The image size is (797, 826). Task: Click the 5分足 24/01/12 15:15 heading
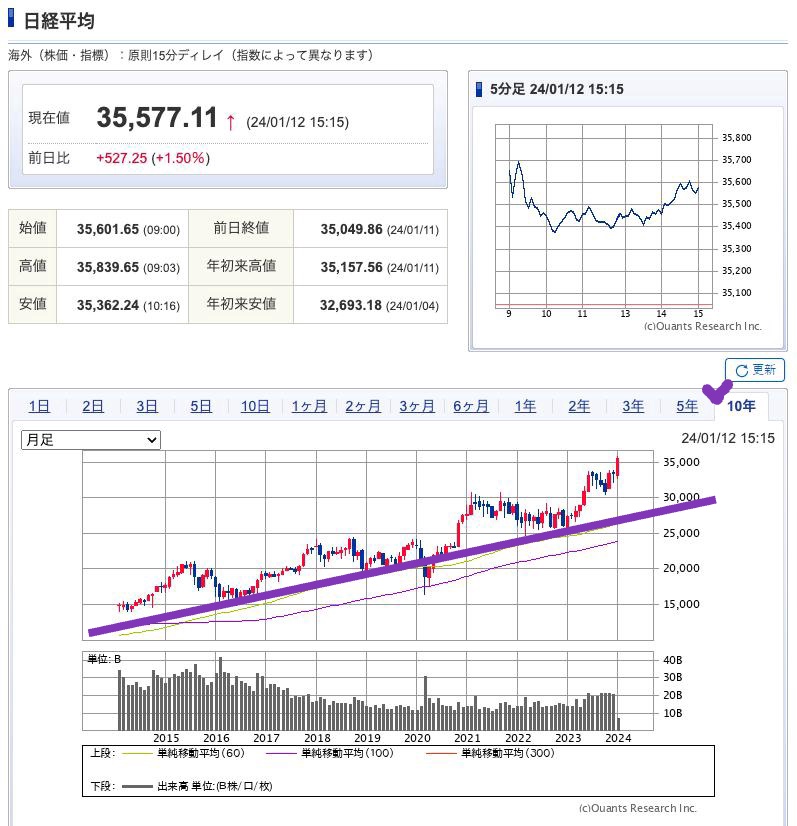click(x=556, y=89)
